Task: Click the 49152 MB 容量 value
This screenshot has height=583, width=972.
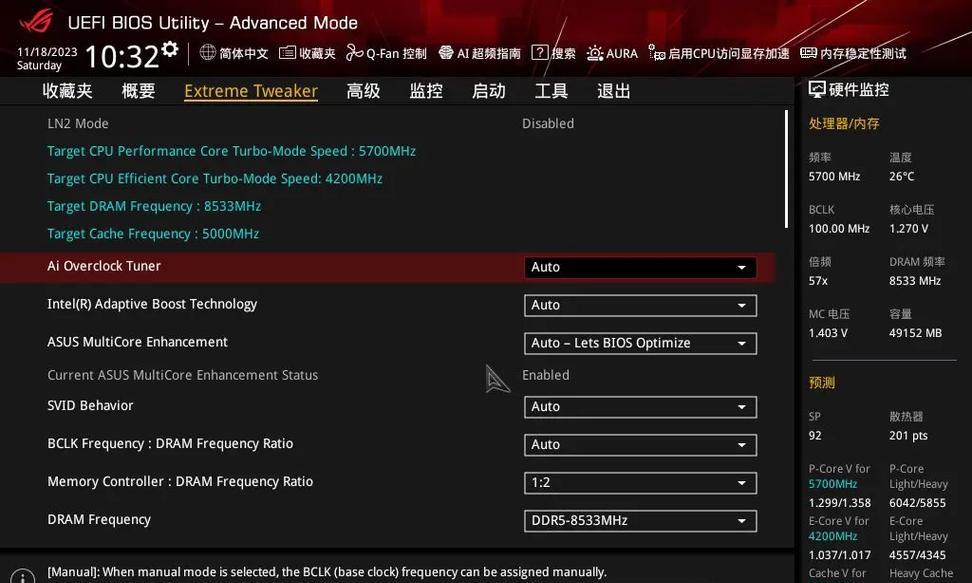Action: [916, 333]
